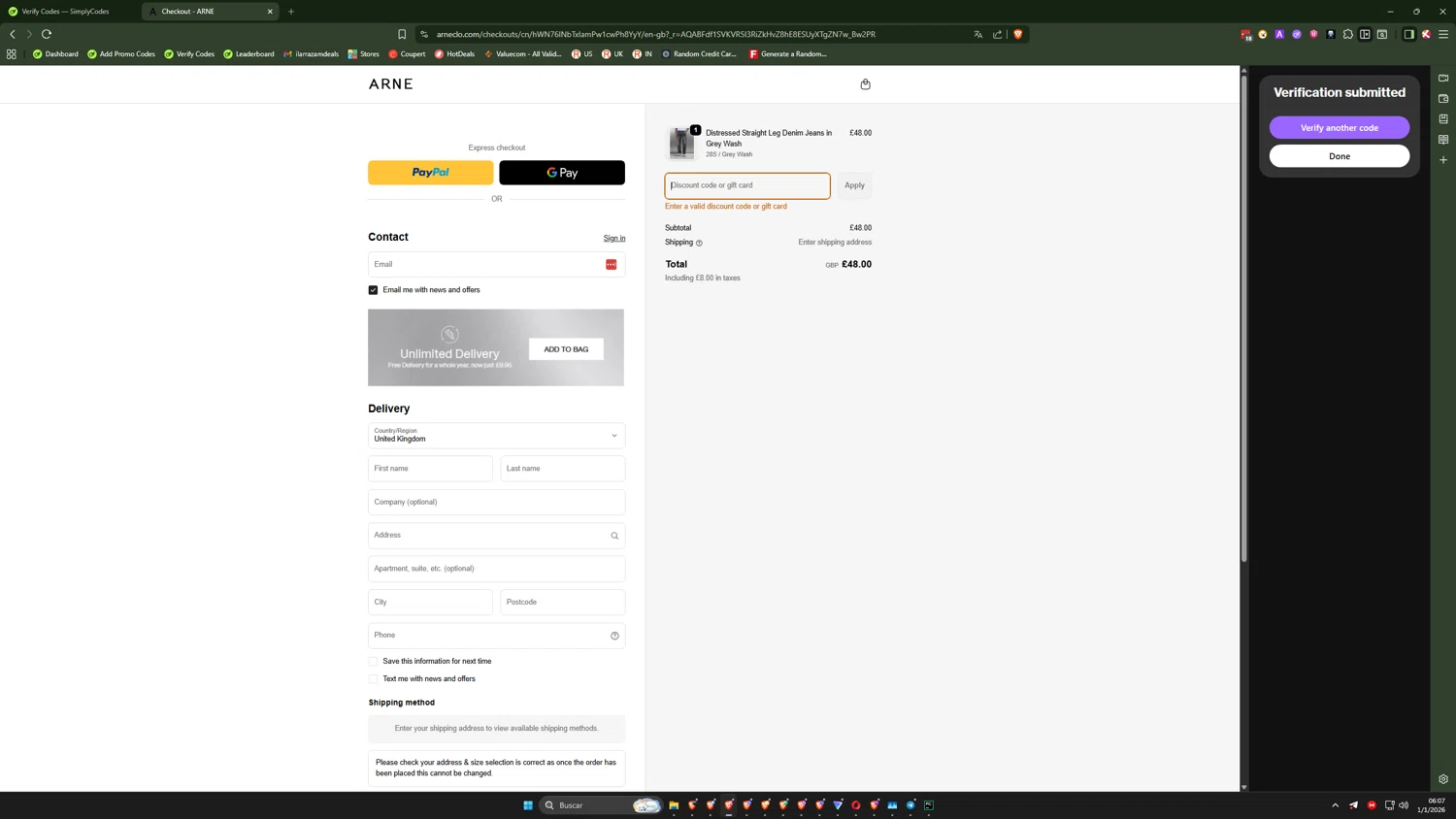Screen dimensions: 1456x819
Task: Click ADD TO BAG for Unlimited Delivery
Action: click(566, 349)
